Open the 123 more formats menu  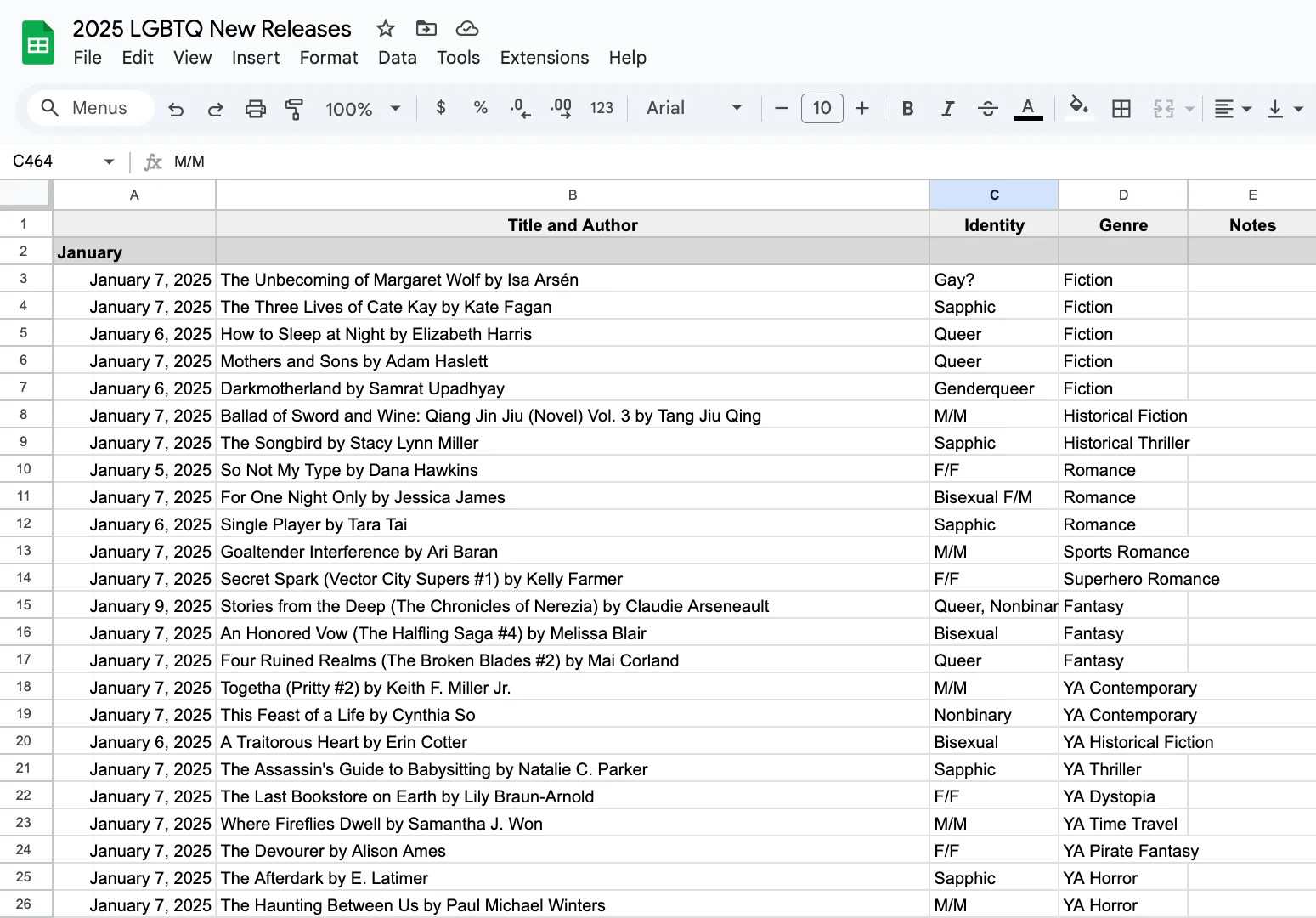point(602,108)
